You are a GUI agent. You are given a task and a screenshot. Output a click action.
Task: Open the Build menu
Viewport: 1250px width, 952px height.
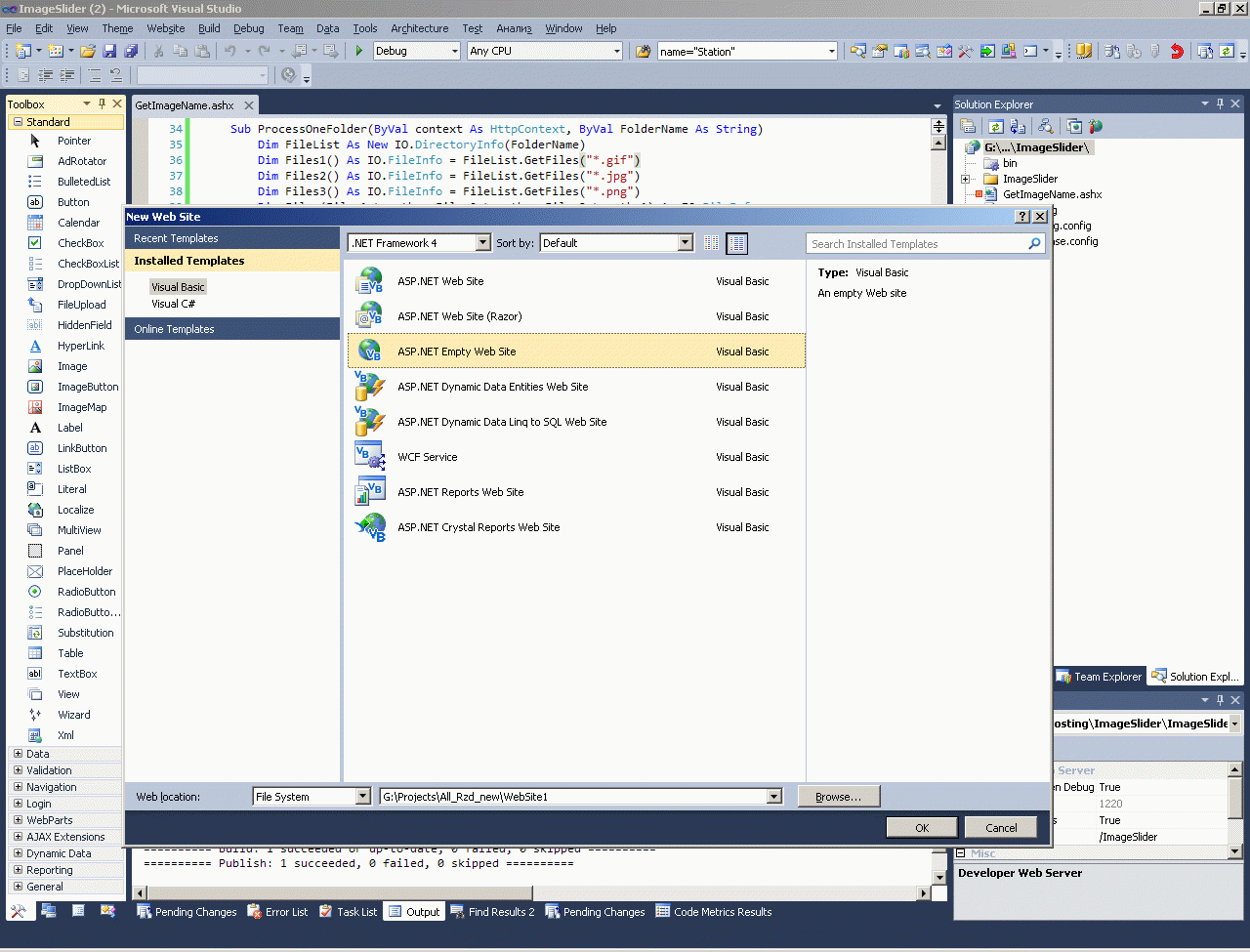click(209, 28)
